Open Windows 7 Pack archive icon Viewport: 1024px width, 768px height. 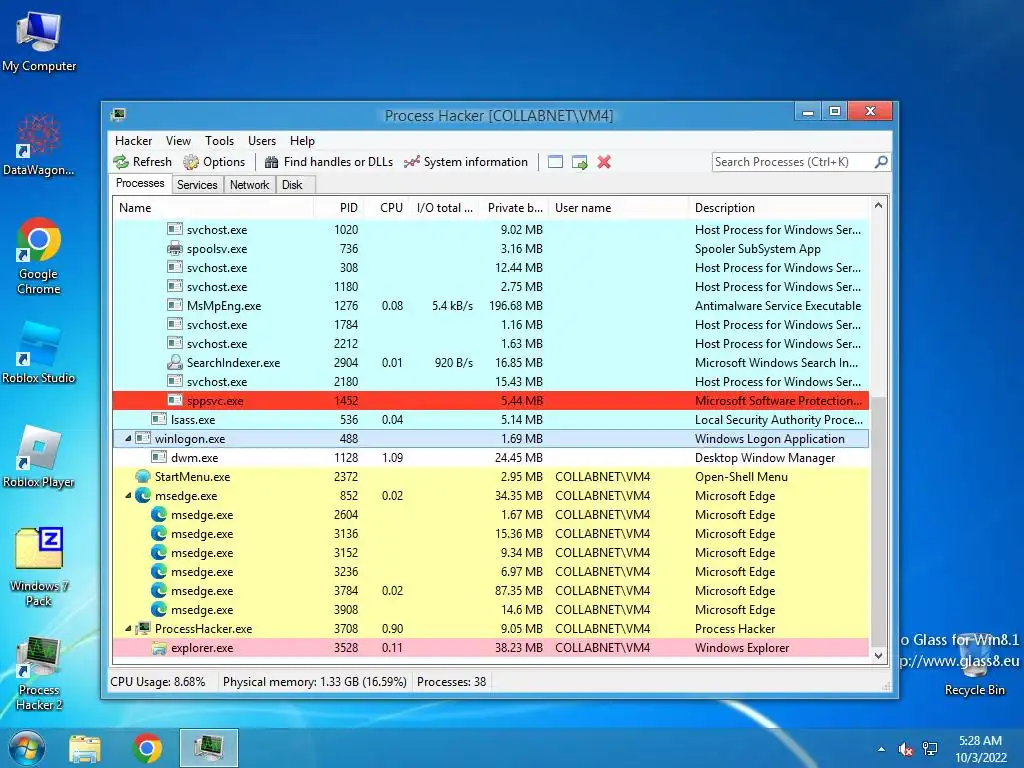[x=39, y=567]
